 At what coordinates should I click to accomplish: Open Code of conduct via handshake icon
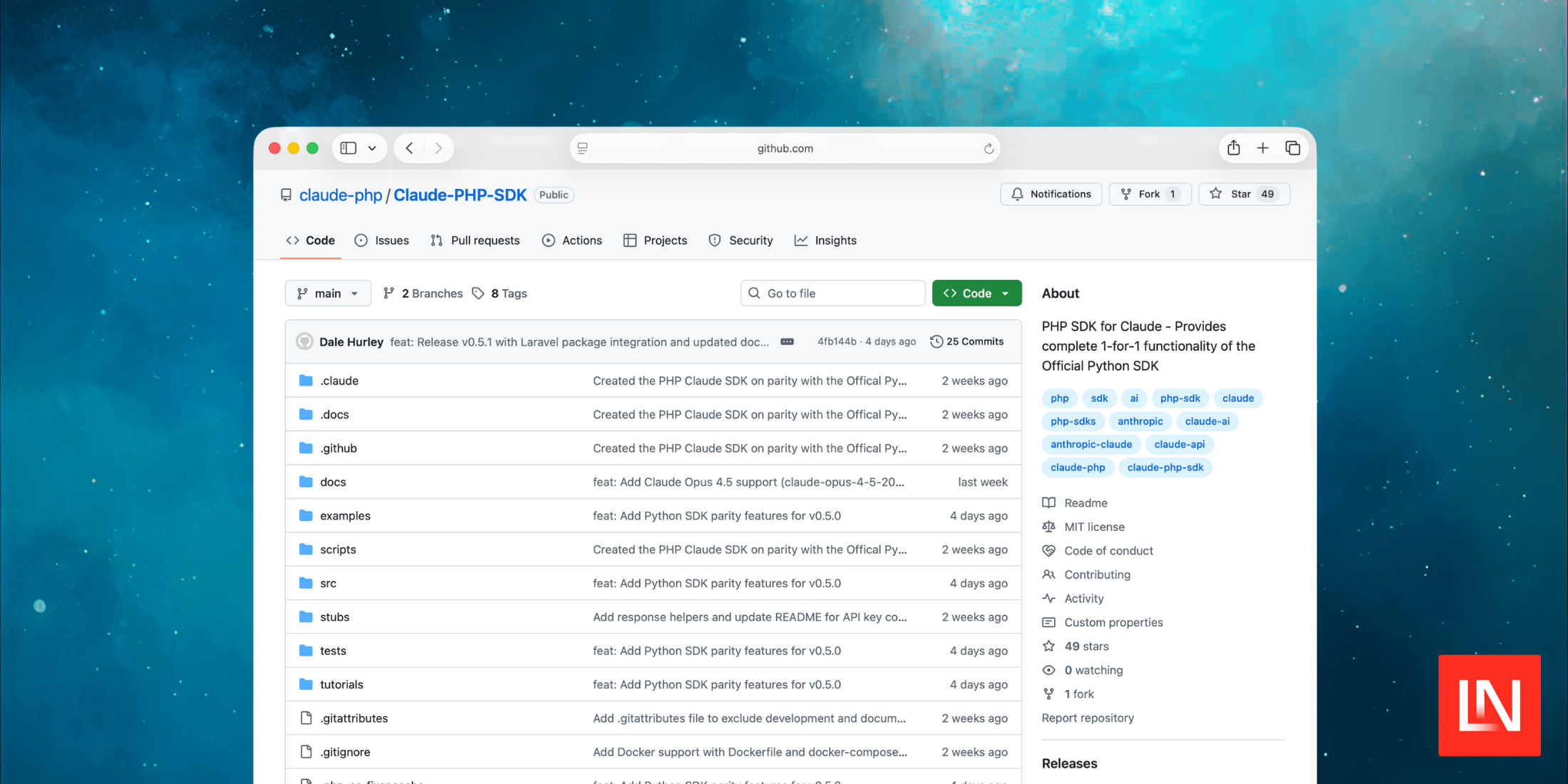pyautogui.click(x=1049, y=550)
